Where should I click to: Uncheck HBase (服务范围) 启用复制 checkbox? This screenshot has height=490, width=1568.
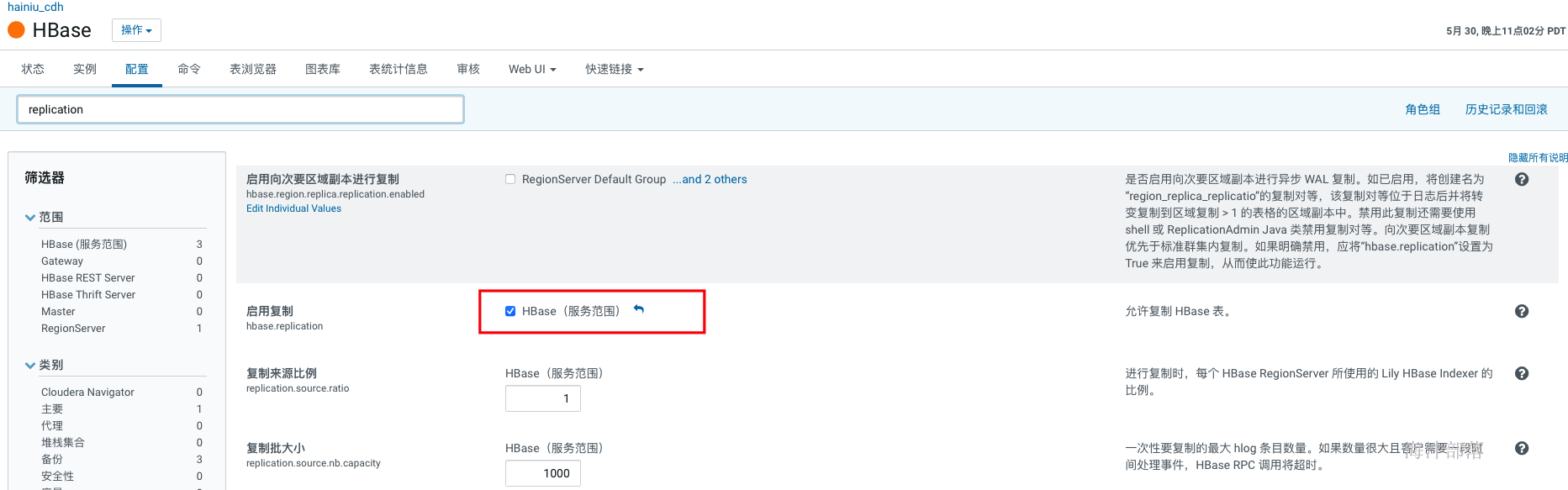[510, 311]
